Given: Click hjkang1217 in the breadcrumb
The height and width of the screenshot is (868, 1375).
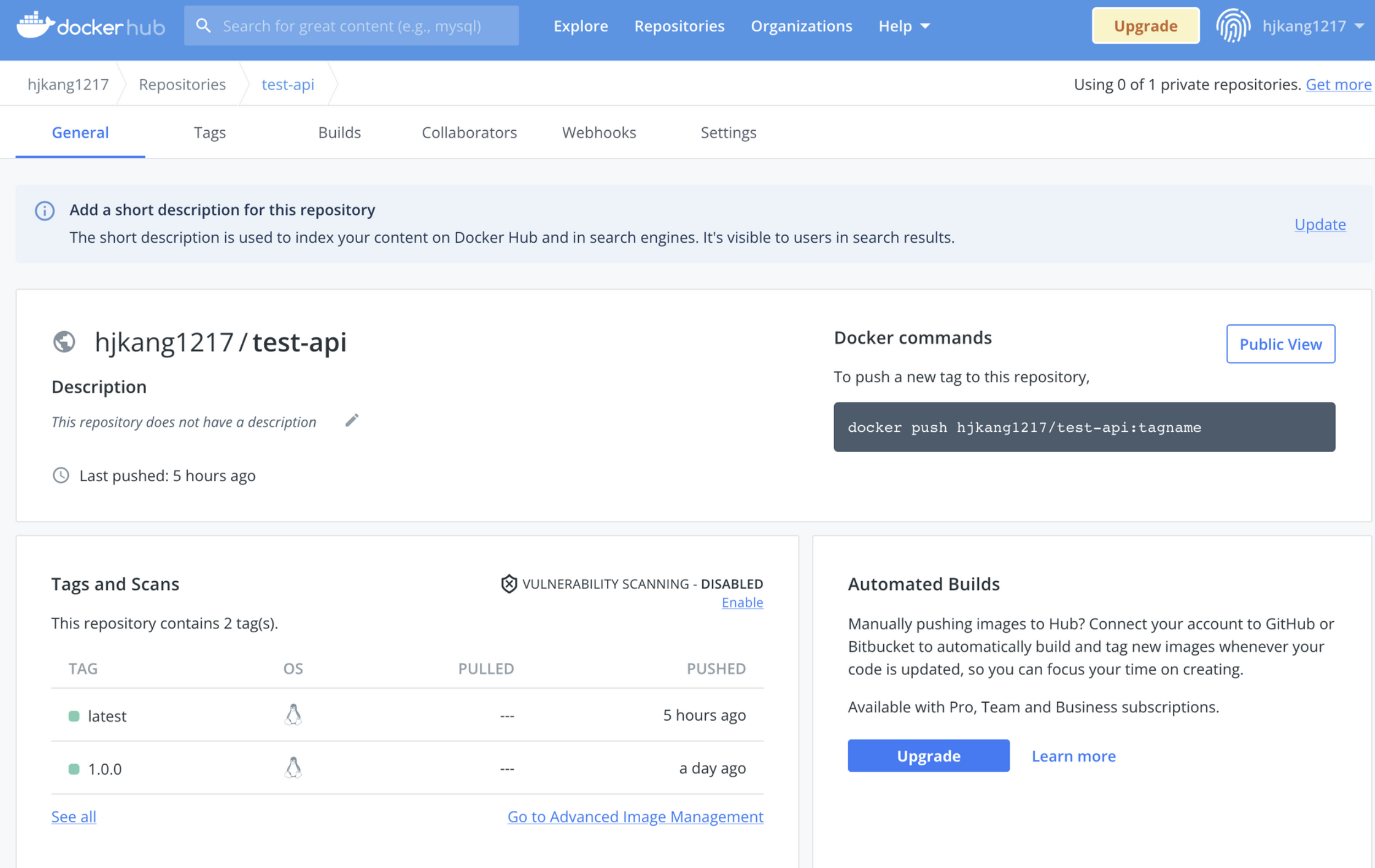Looking at the screenshot, I should 68,85.
